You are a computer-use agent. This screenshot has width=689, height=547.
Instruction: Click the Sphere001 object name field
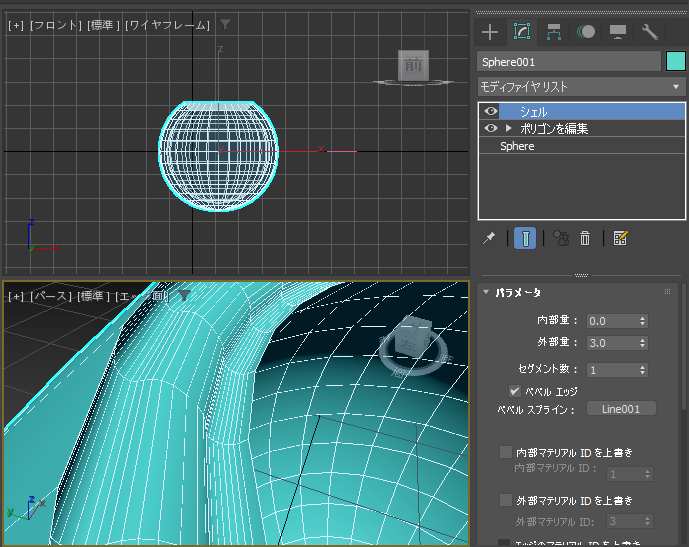(x=569, y=62)
